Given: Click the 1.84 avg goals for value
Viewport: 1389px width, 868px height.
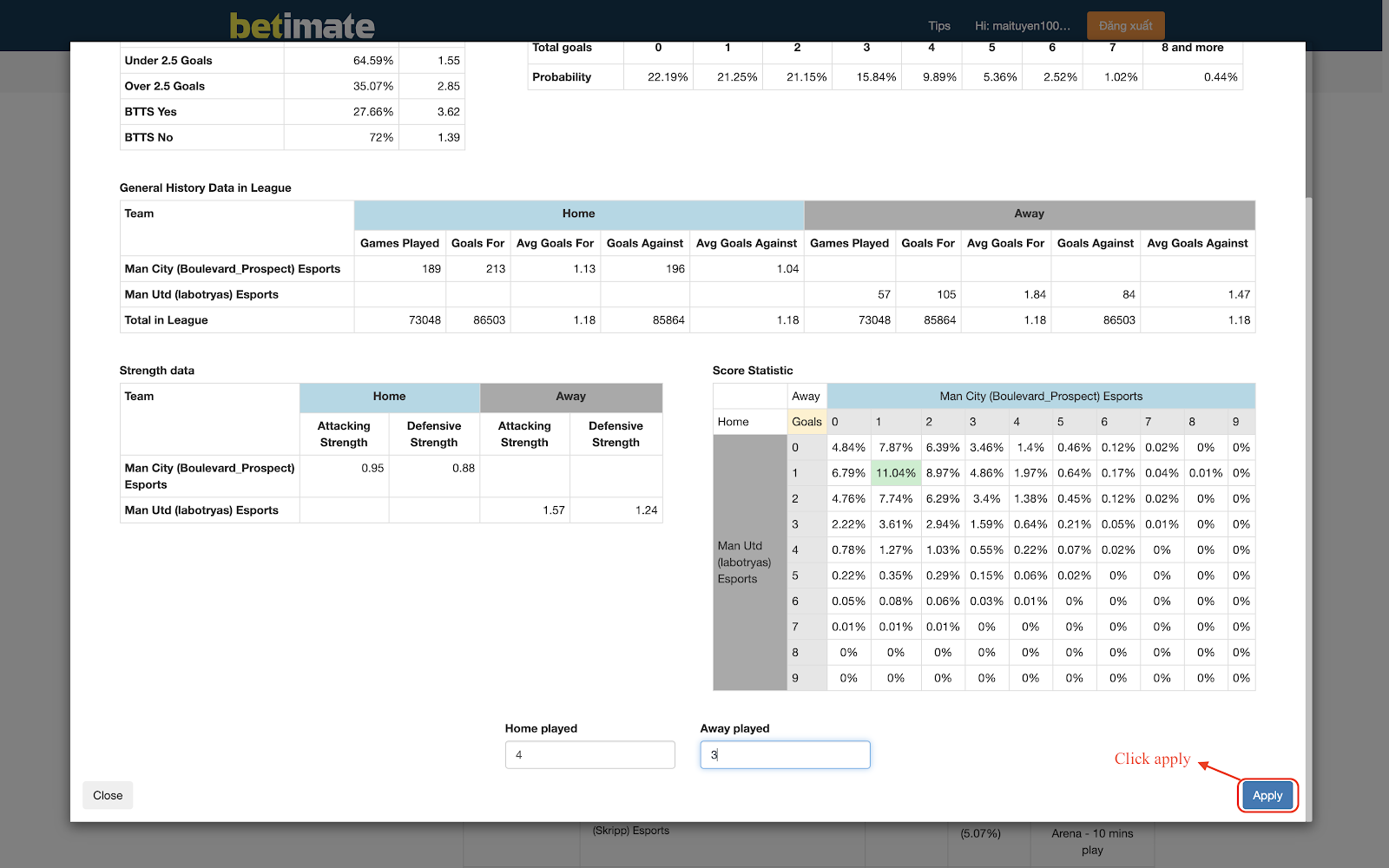Looking at the screenshot, I should 1035,294.
